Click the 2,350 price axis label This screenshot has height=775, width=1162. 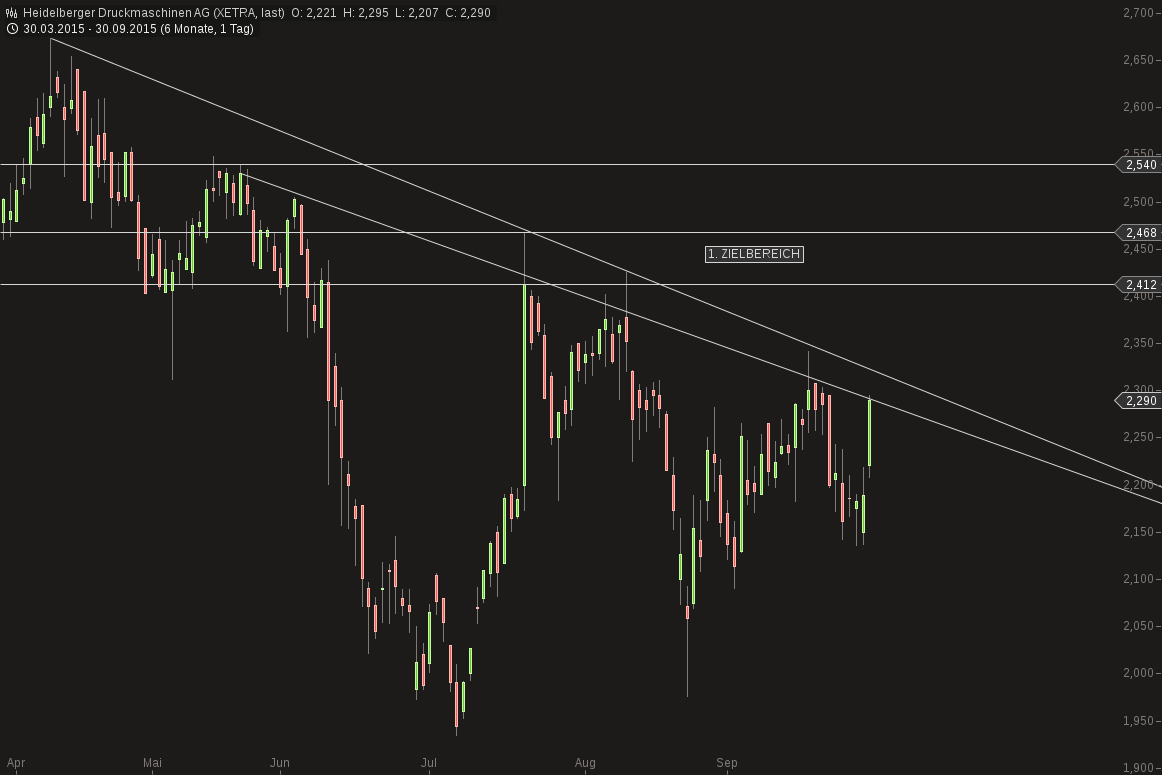[1138, 343]
